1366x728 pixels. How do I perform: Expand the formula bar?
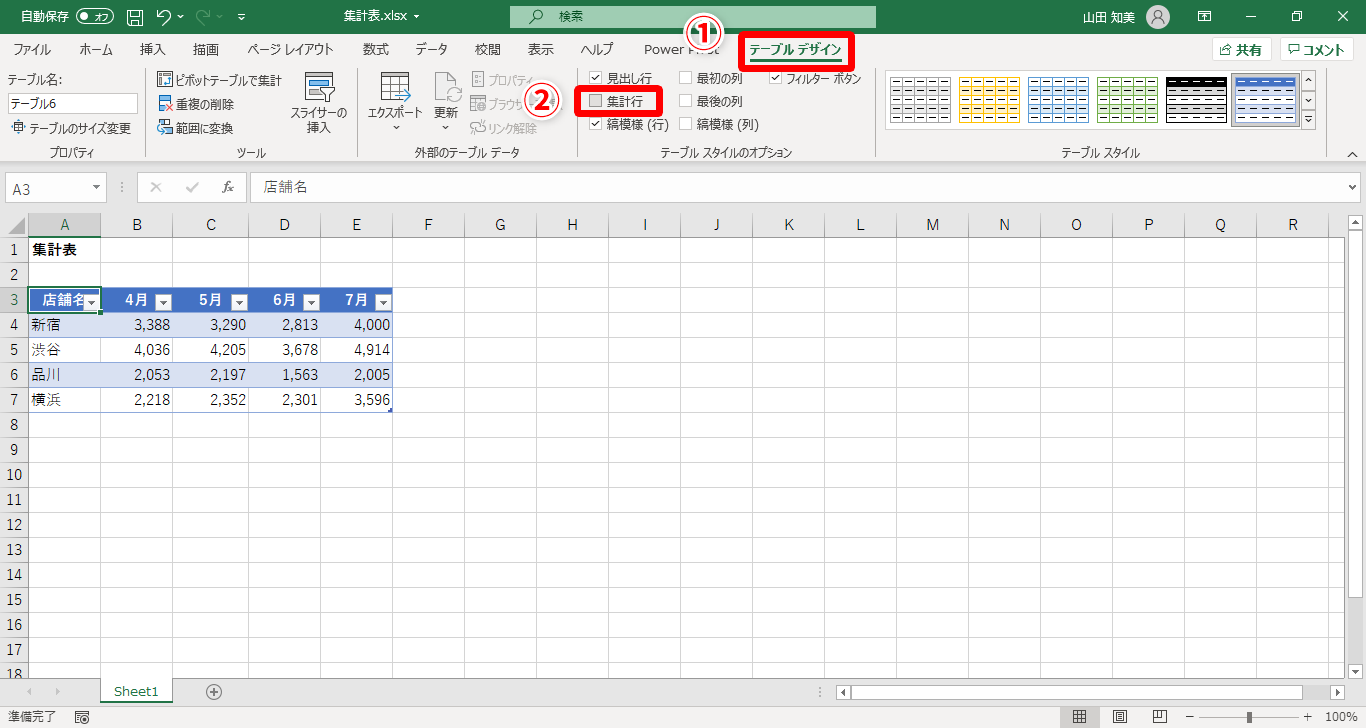click(1354, 187)
